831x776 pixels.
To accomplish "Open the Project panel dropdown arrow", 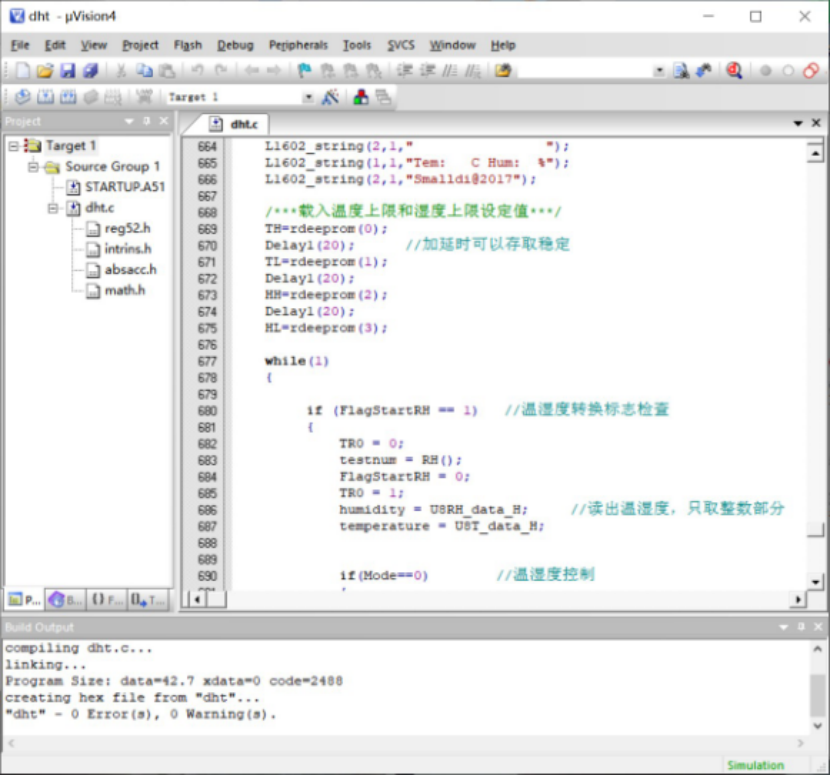I will click(129, 121).
